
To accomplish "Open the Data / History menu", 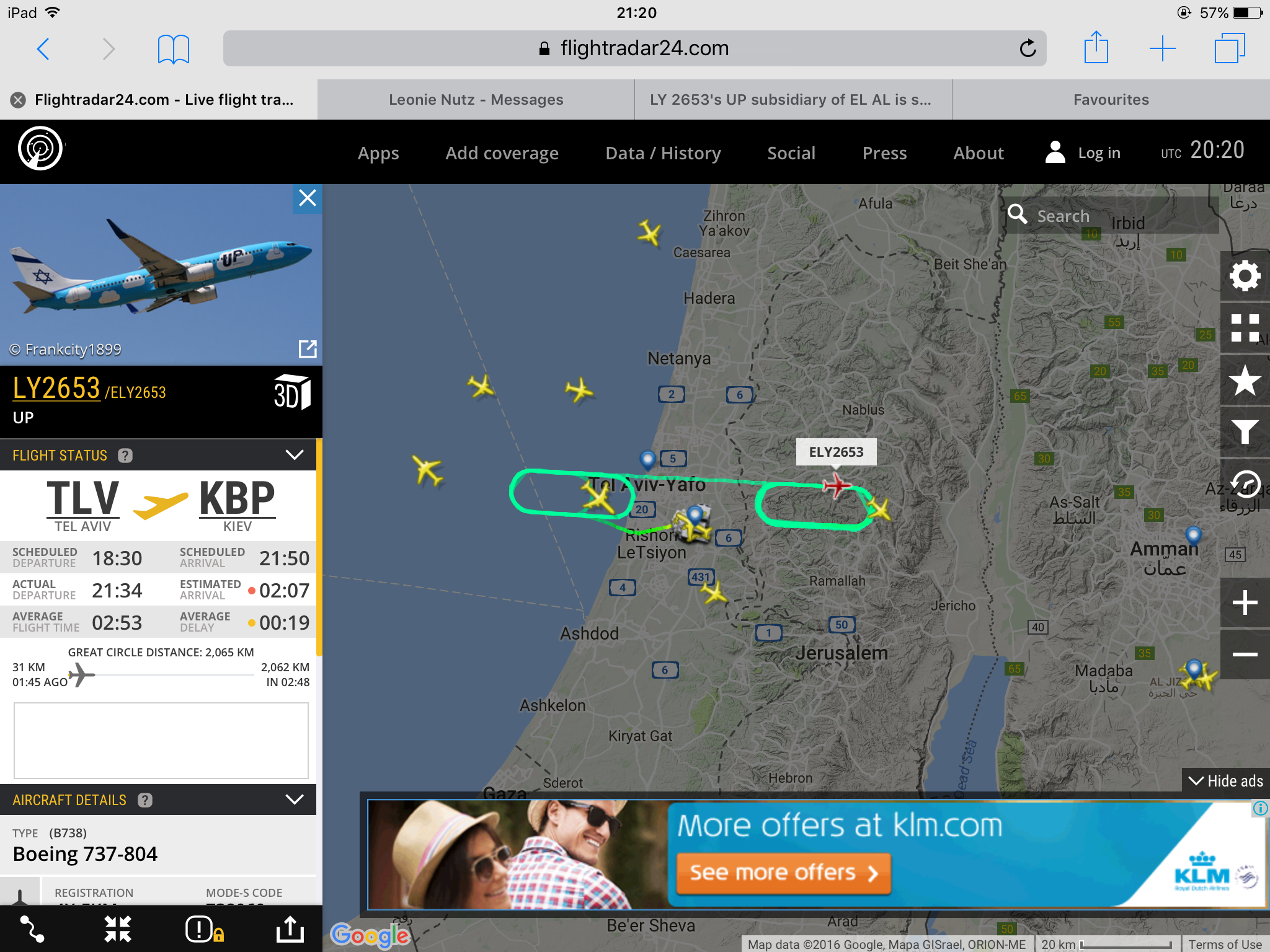I will 663,153.
